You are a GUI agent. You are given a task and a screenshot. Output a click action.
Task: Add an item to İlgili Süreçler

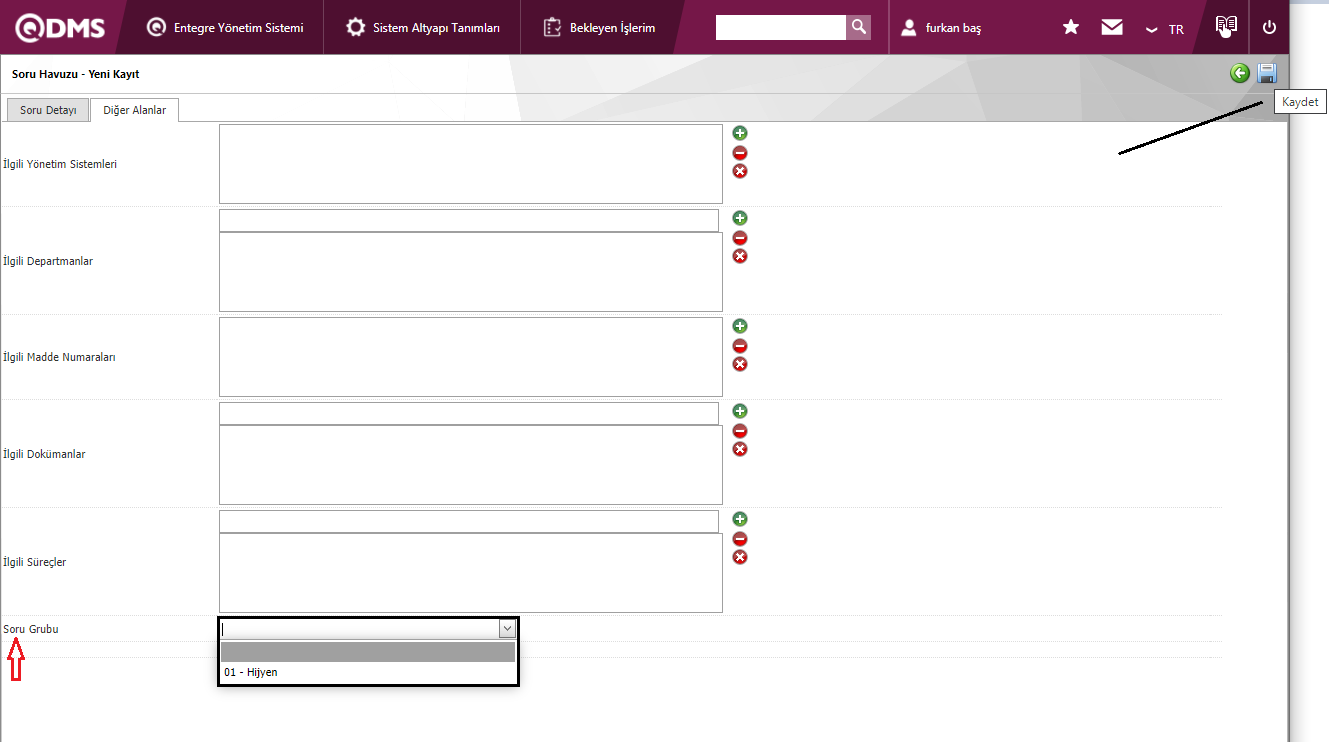[x=740, y=519]
